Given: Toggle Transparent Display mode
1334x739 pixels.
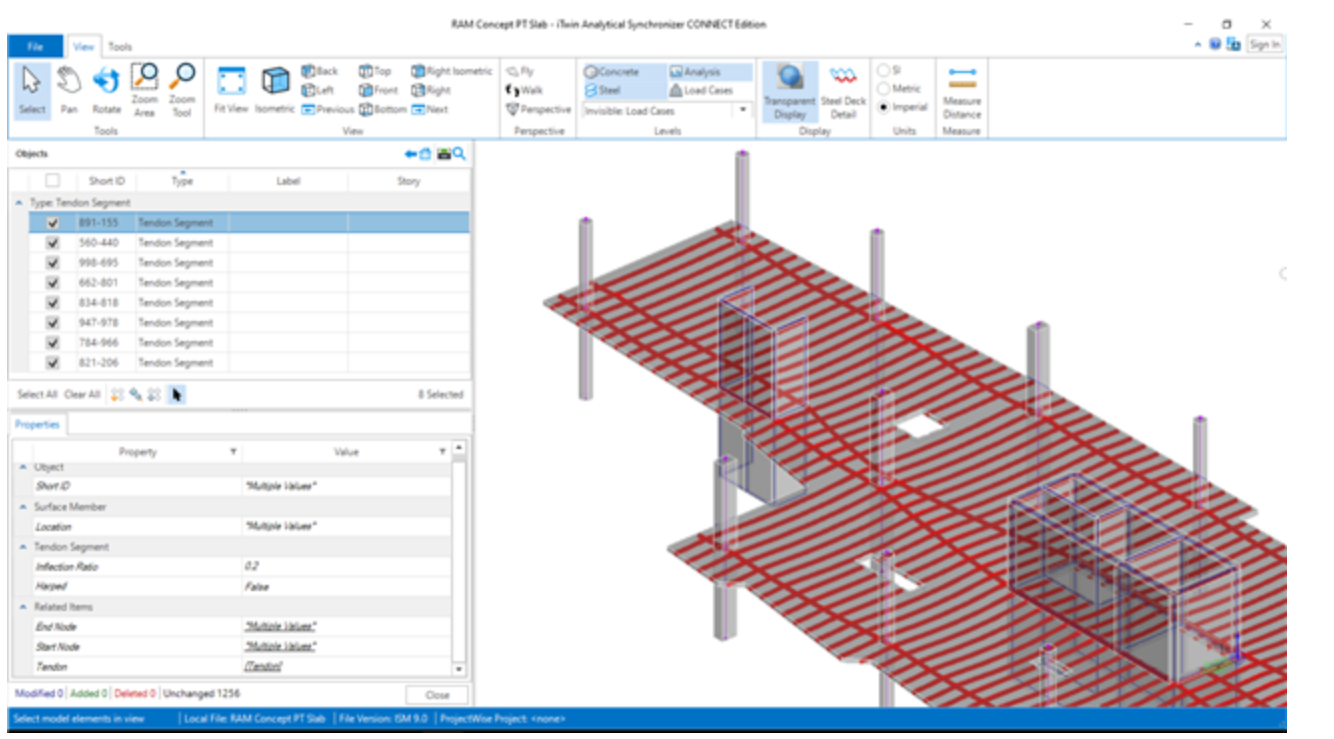Looking at the screenshot, I should [x=789, y=90].
